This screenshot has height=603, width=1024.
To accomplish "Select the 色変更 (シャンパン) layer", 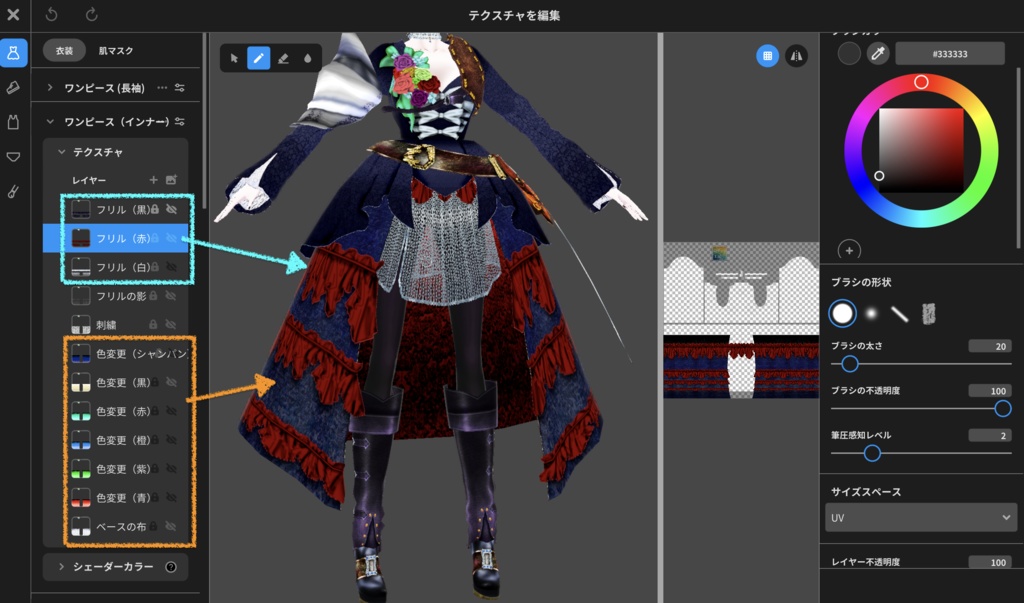I will (116, 353).
